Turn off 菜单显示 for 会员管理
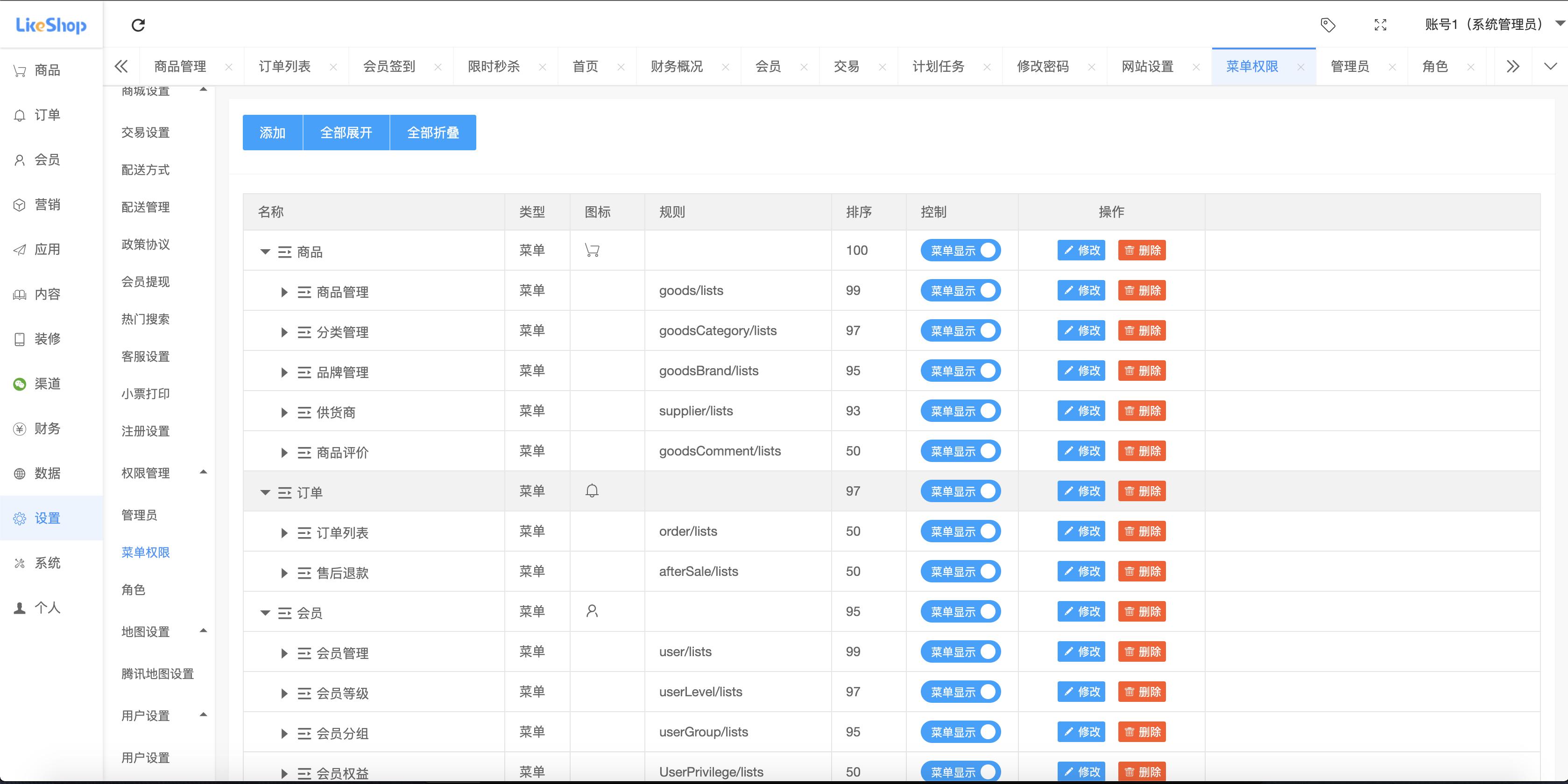Image resolution: width=1568 pixels, height=784 pixels. tap(960, 651)
